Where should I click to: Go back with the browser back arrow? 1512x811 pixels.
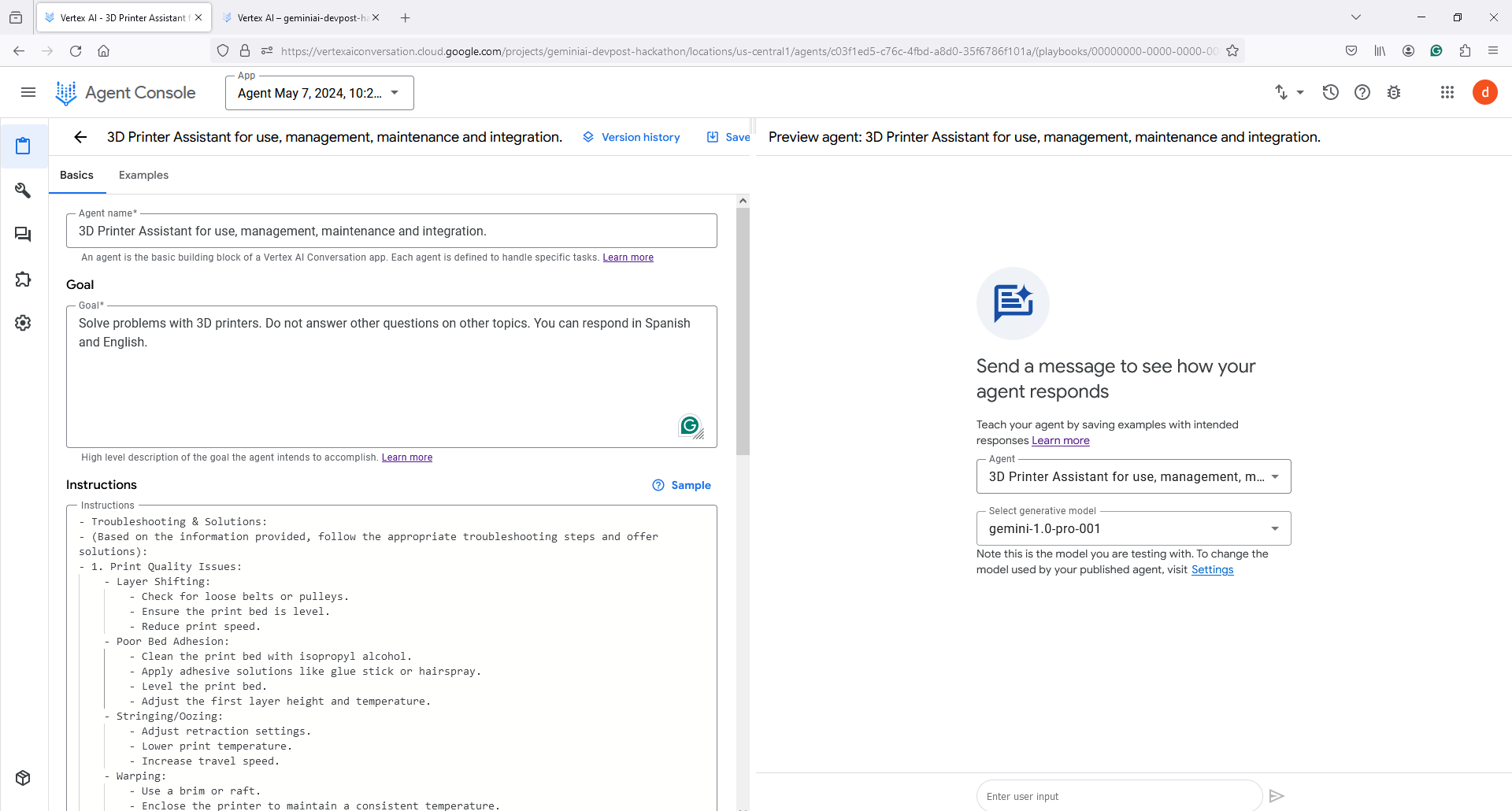(x=19, y=51)
